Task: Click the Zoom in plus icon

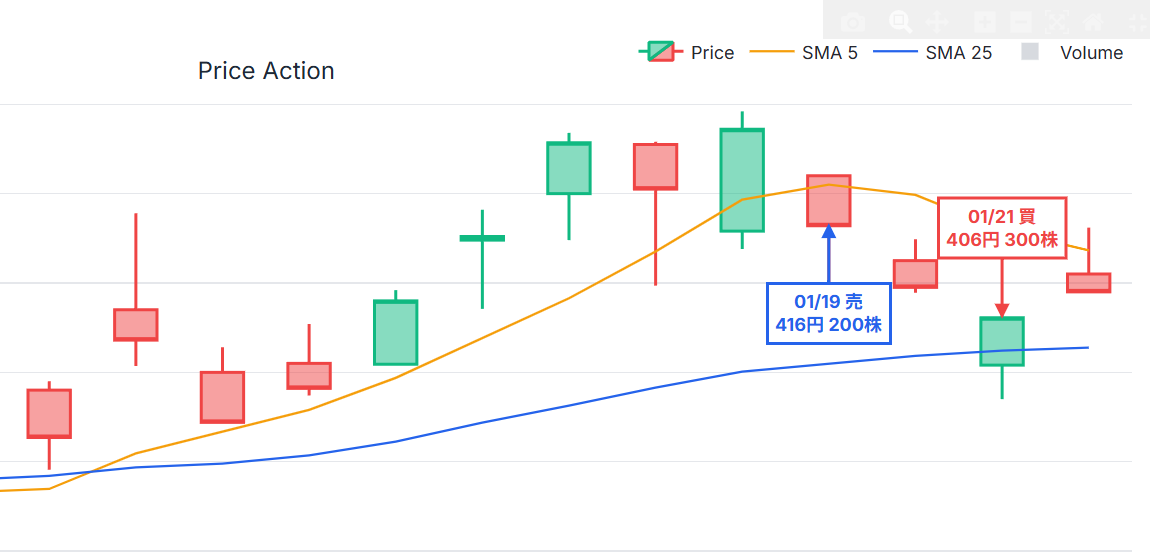Action: click(984, 21)
